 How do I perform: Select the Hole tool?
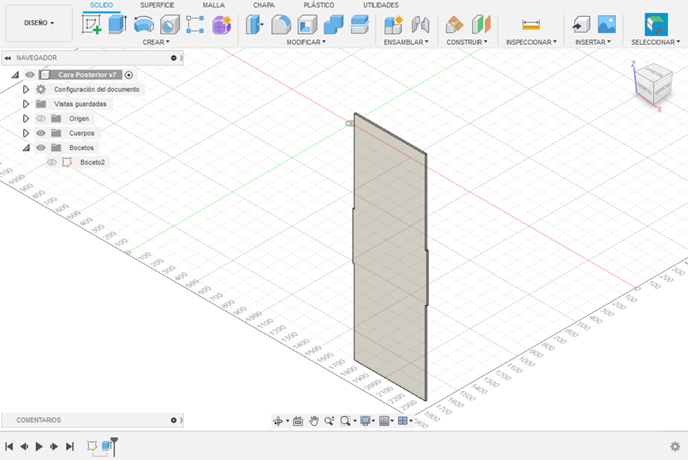click(170, 24)
